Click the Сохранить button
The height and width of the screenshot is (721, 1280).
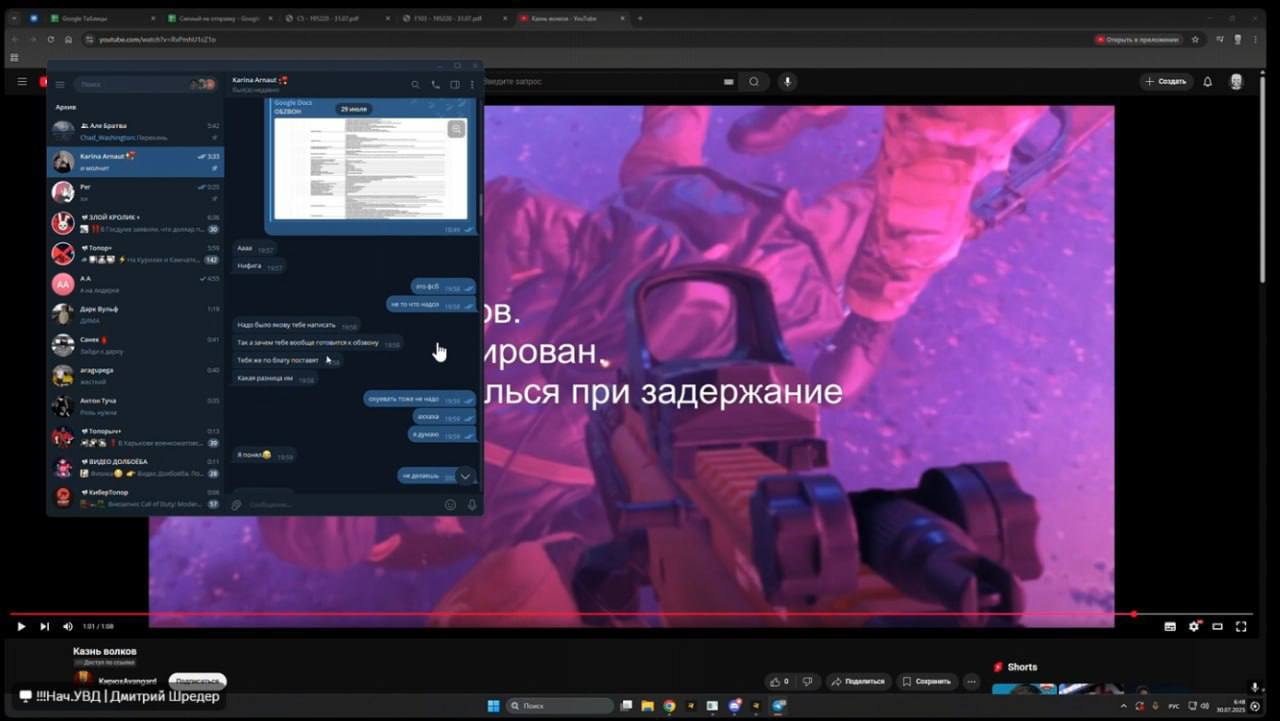pyautogui.click(x=927, y=681)
